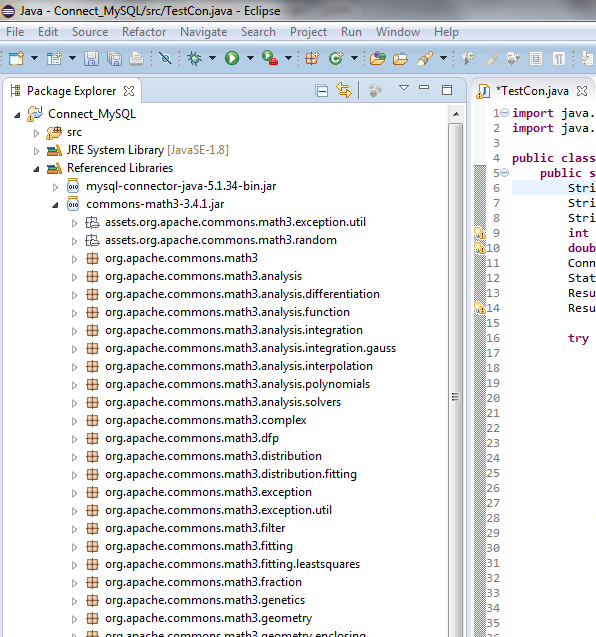
Task: Maximize the Package Explorer view
Action: [447, 90]
